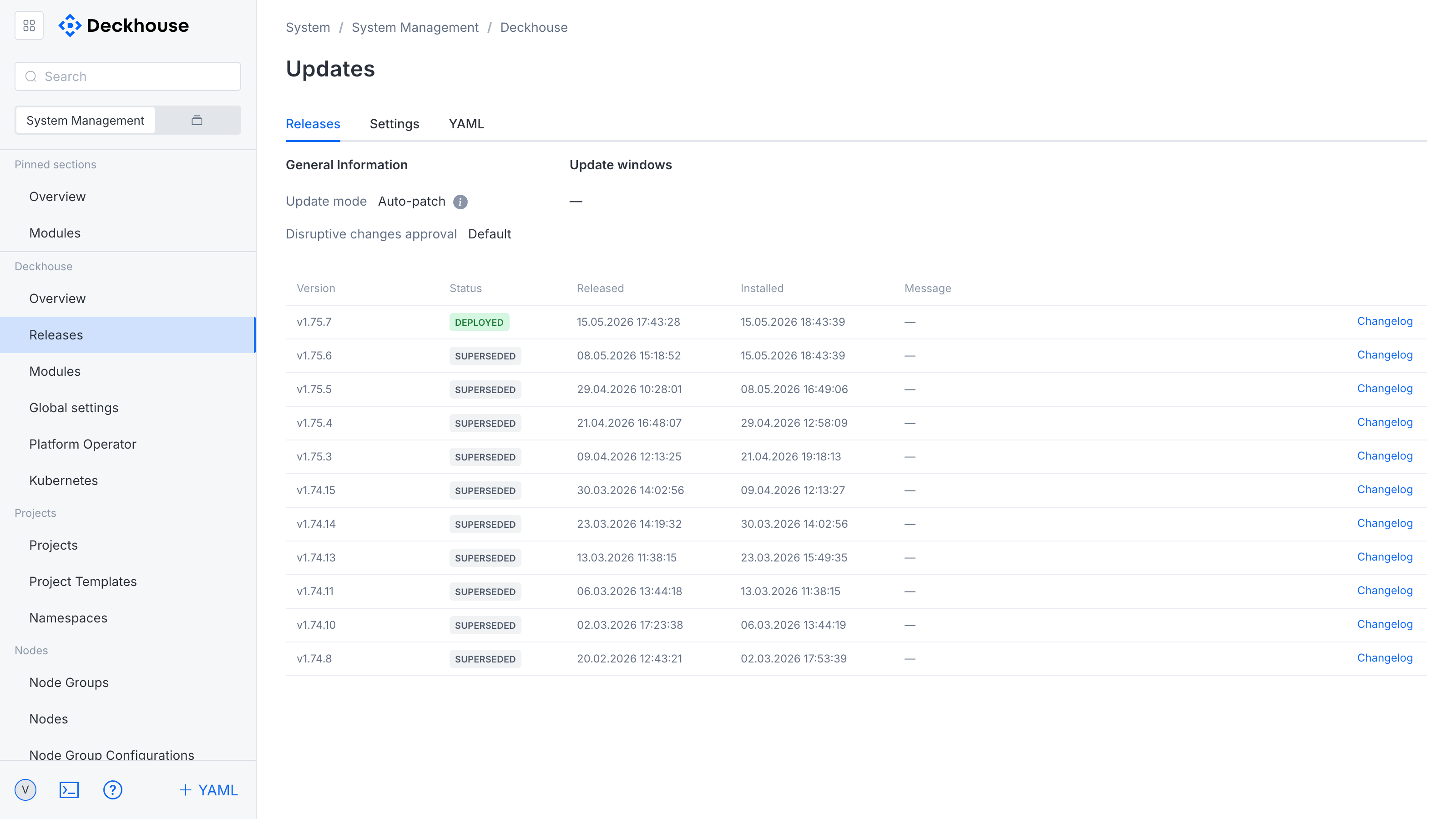Open Deckhouse breadcrumb link

coord(534,27)
